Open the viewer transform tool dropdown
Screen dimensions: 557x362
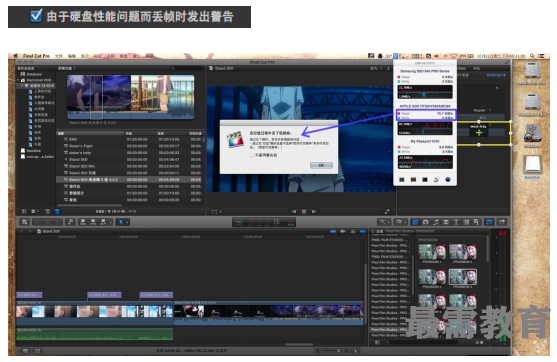point(216,211)
